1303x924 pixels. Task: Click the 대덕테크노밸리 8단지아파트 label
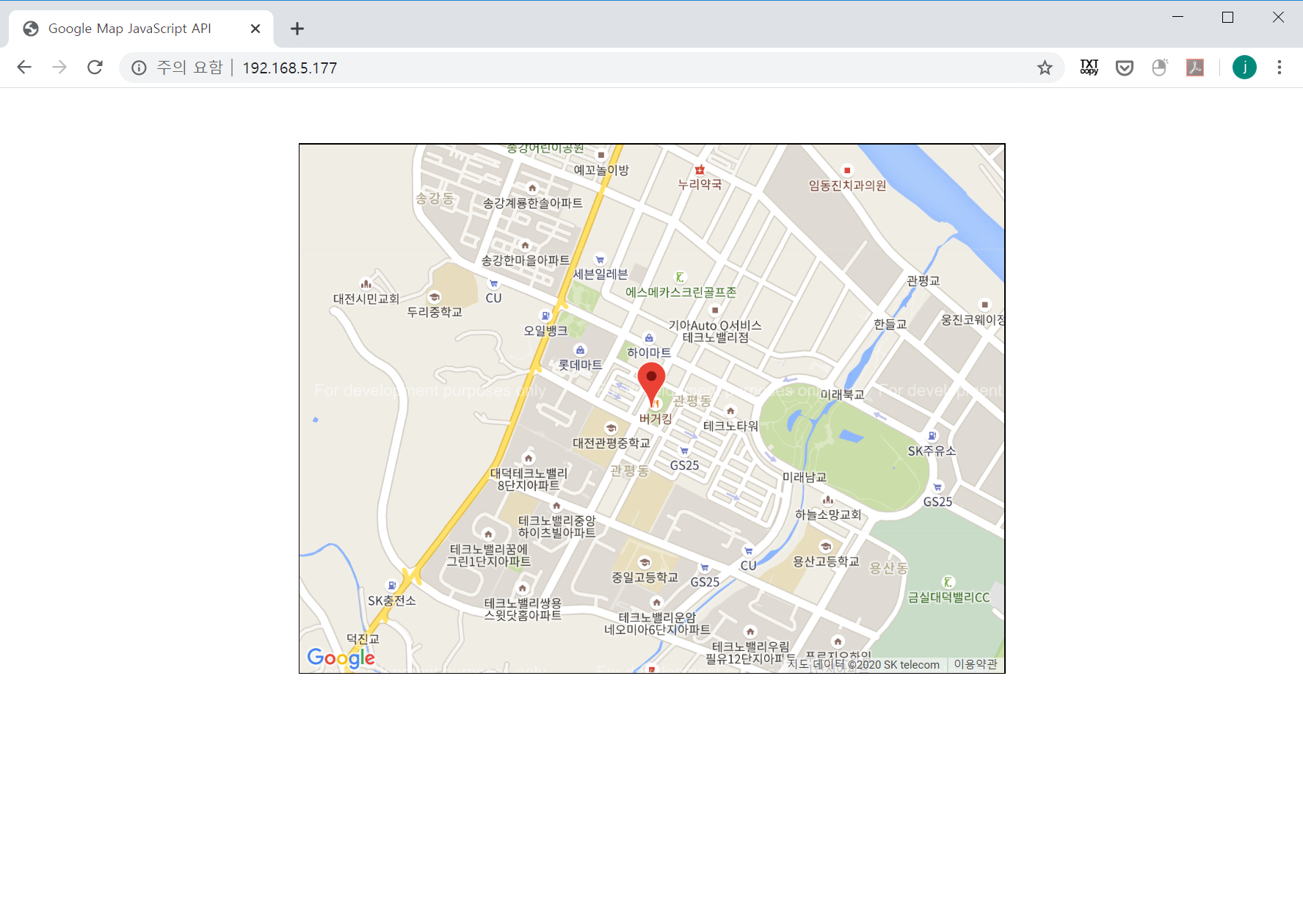tap(529, 479)
